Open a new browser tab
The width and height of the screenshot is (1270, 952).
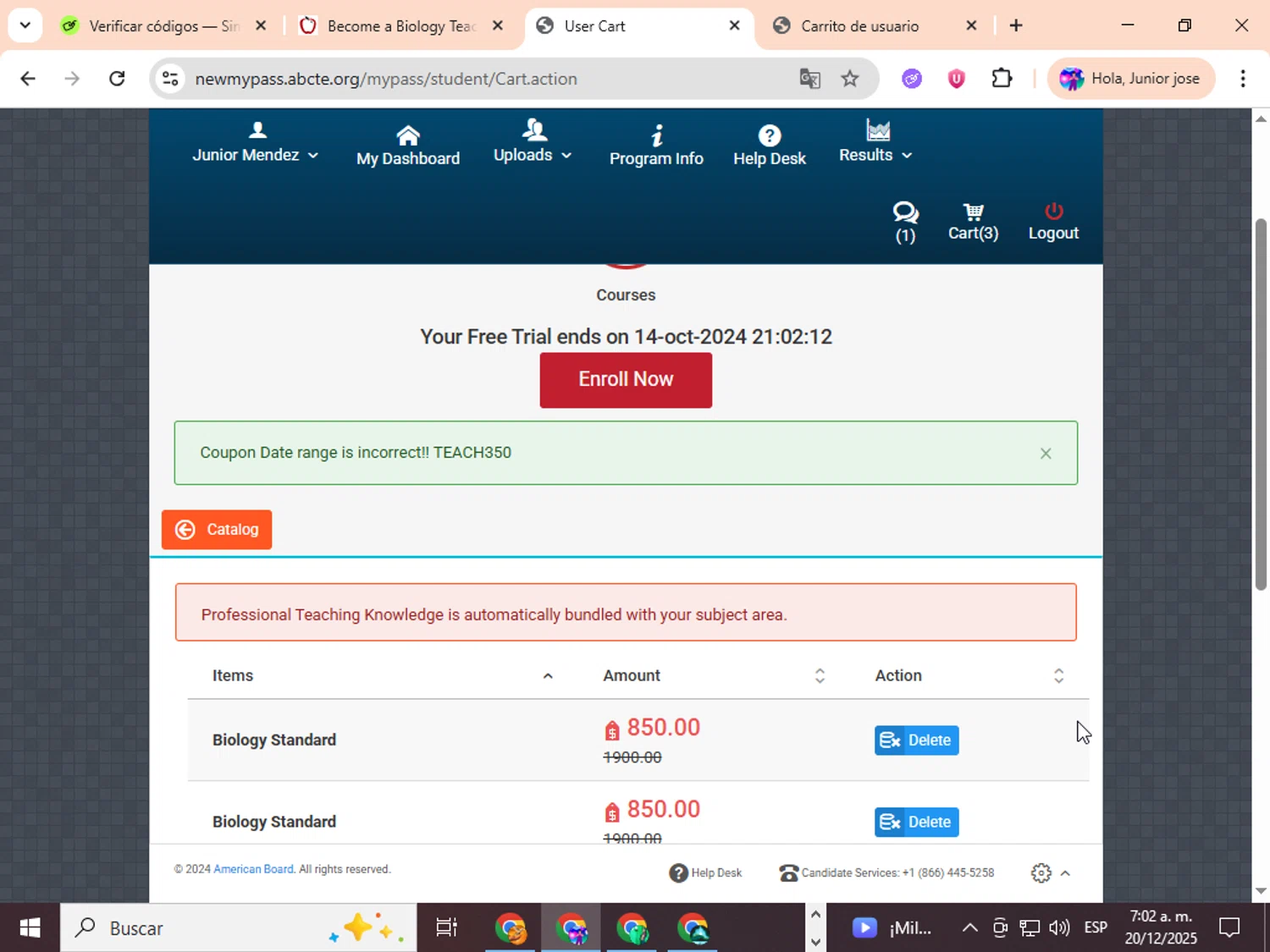coord(1016,25)
